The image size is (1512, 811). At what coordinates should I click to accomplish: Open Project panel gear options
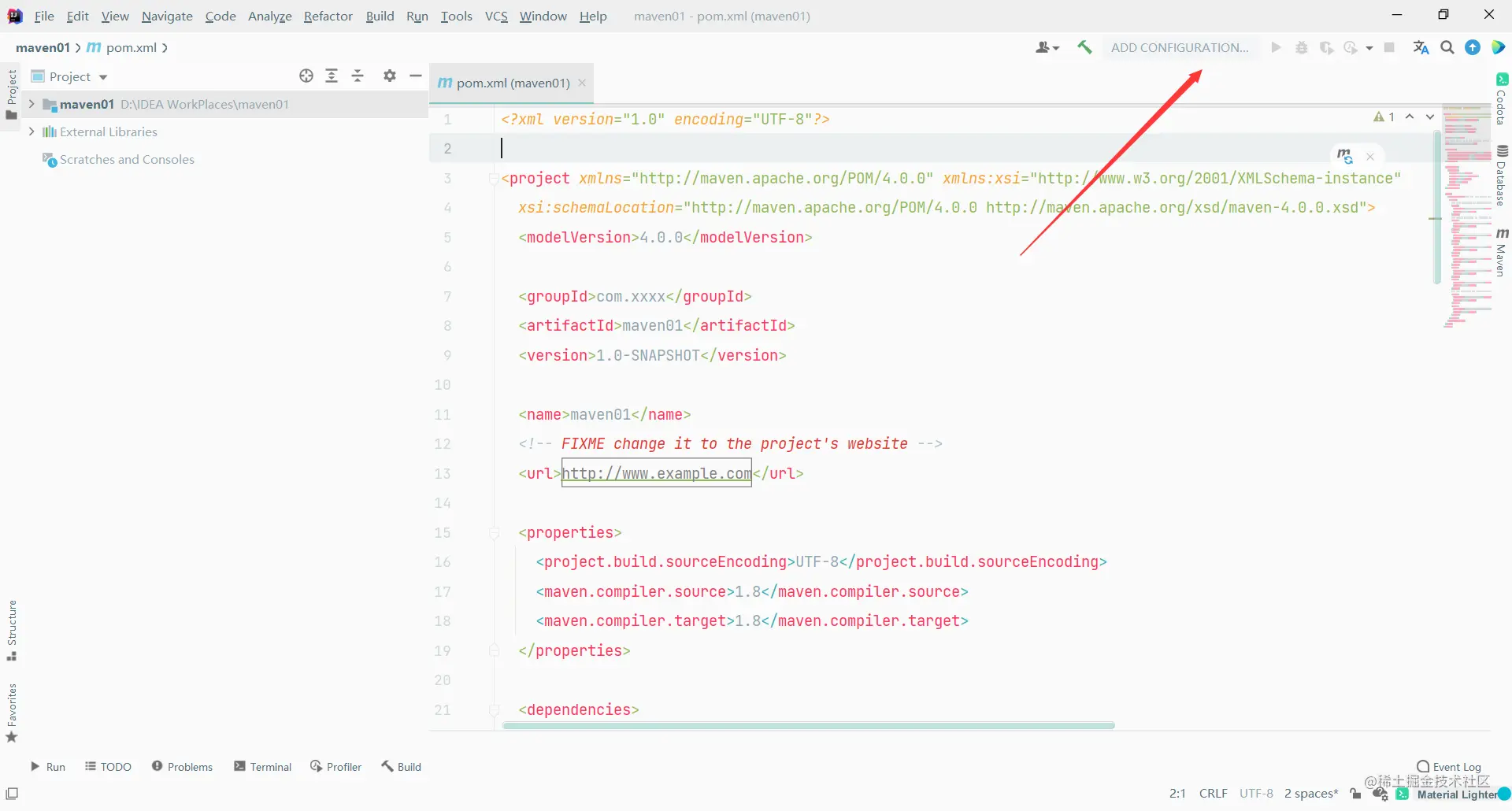(x=389, y=76)
